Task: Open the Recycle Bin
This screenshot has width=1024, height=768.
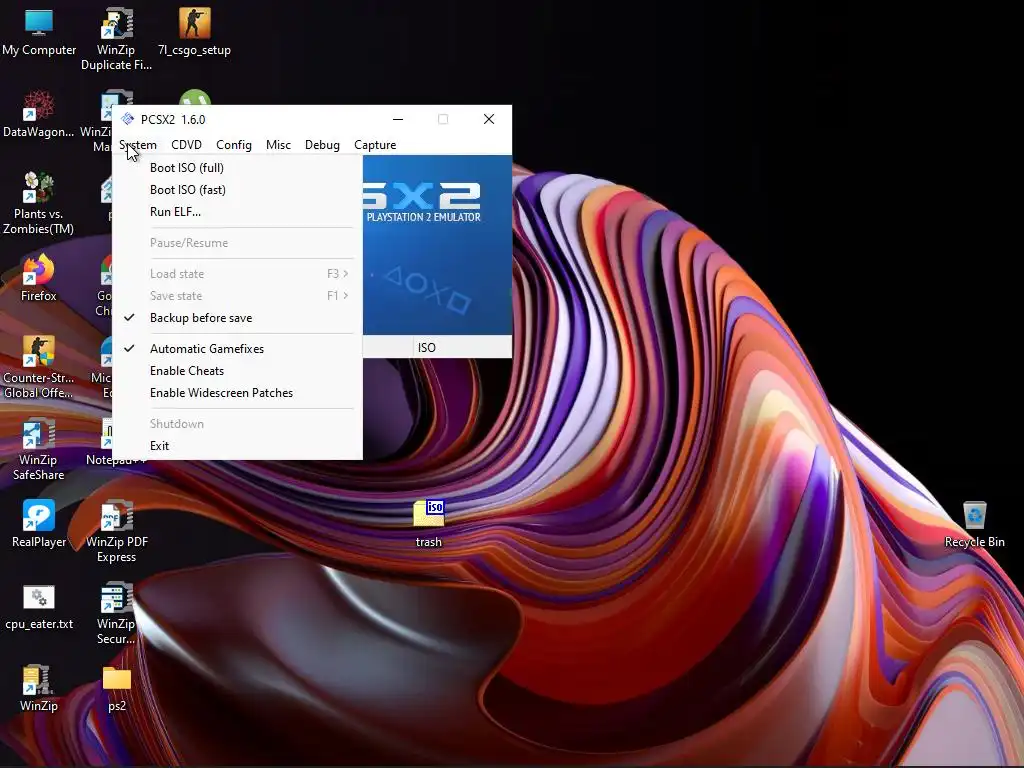Action: click(974, 523)
